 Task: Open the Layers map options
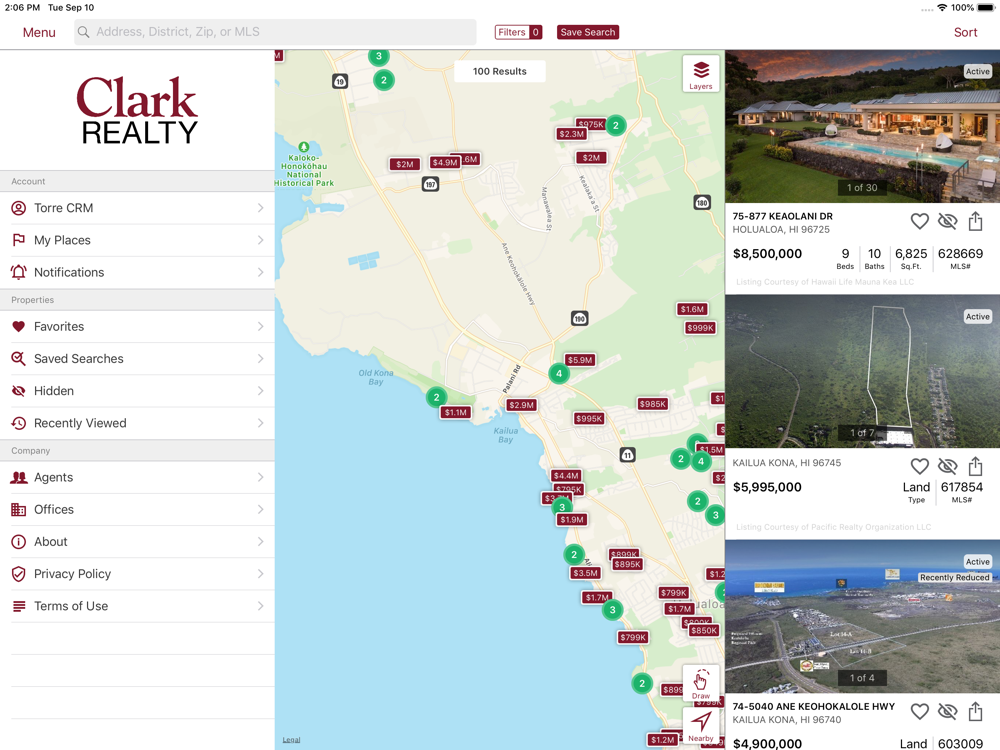point(700,73)
